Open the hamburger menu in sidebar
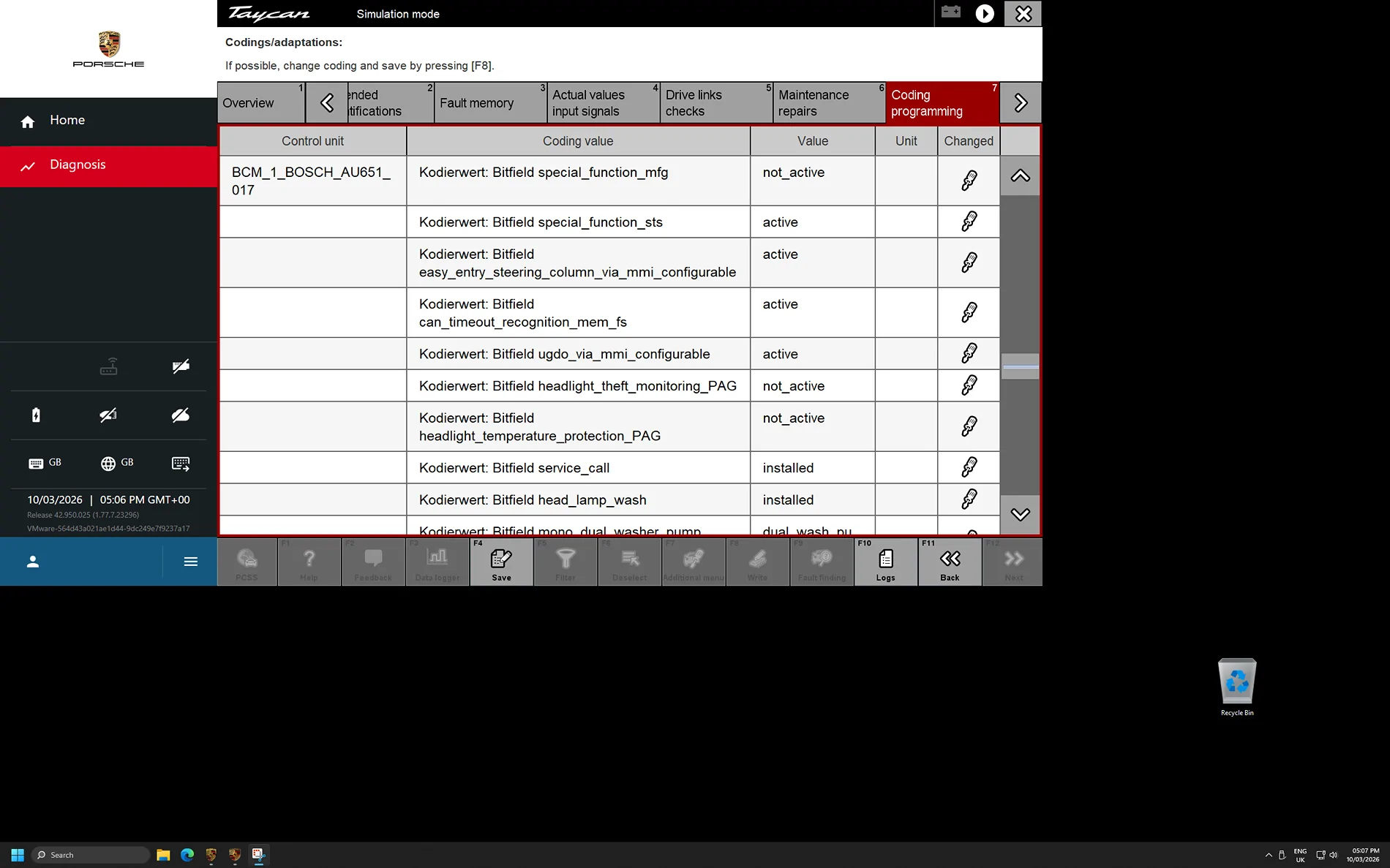Screen dimensions: 1390x868 click(x=191, y=562)
